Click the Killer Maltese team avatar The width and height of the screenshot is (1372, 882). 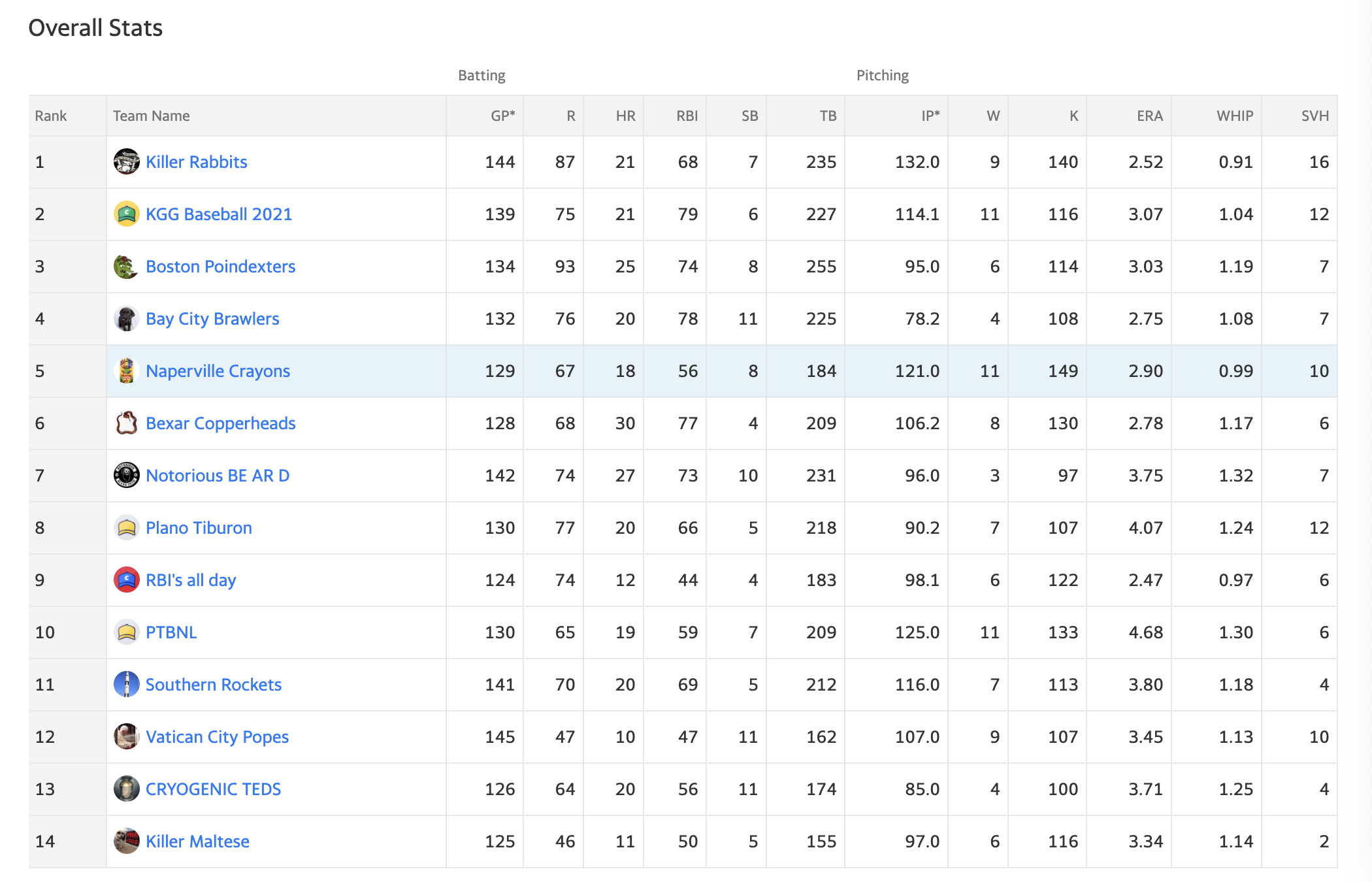click(x=126, y=841)
